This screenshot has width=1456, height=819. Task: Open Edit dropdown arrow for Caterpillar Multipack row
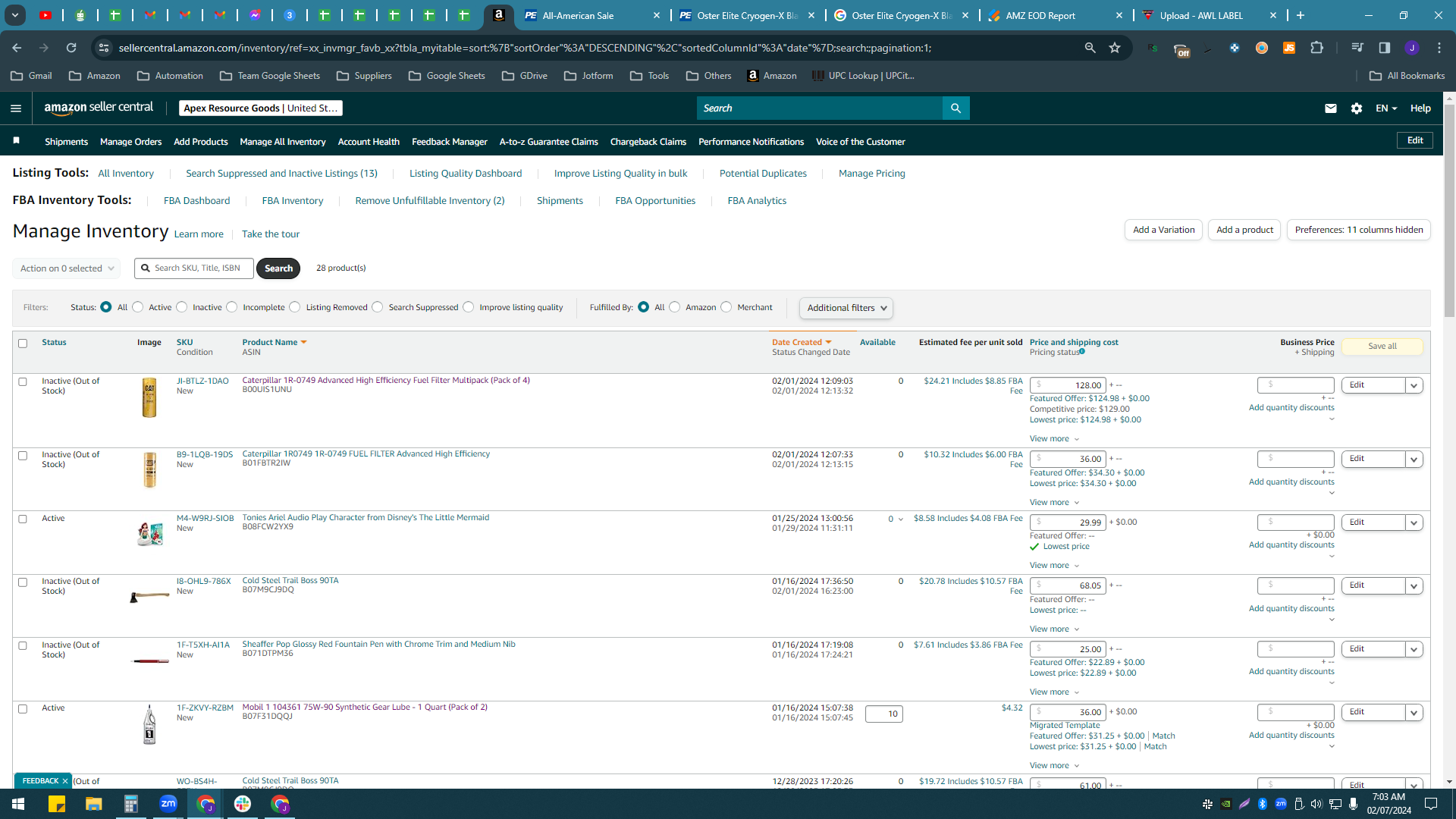pyautogui.click(x=1414, y=385)
